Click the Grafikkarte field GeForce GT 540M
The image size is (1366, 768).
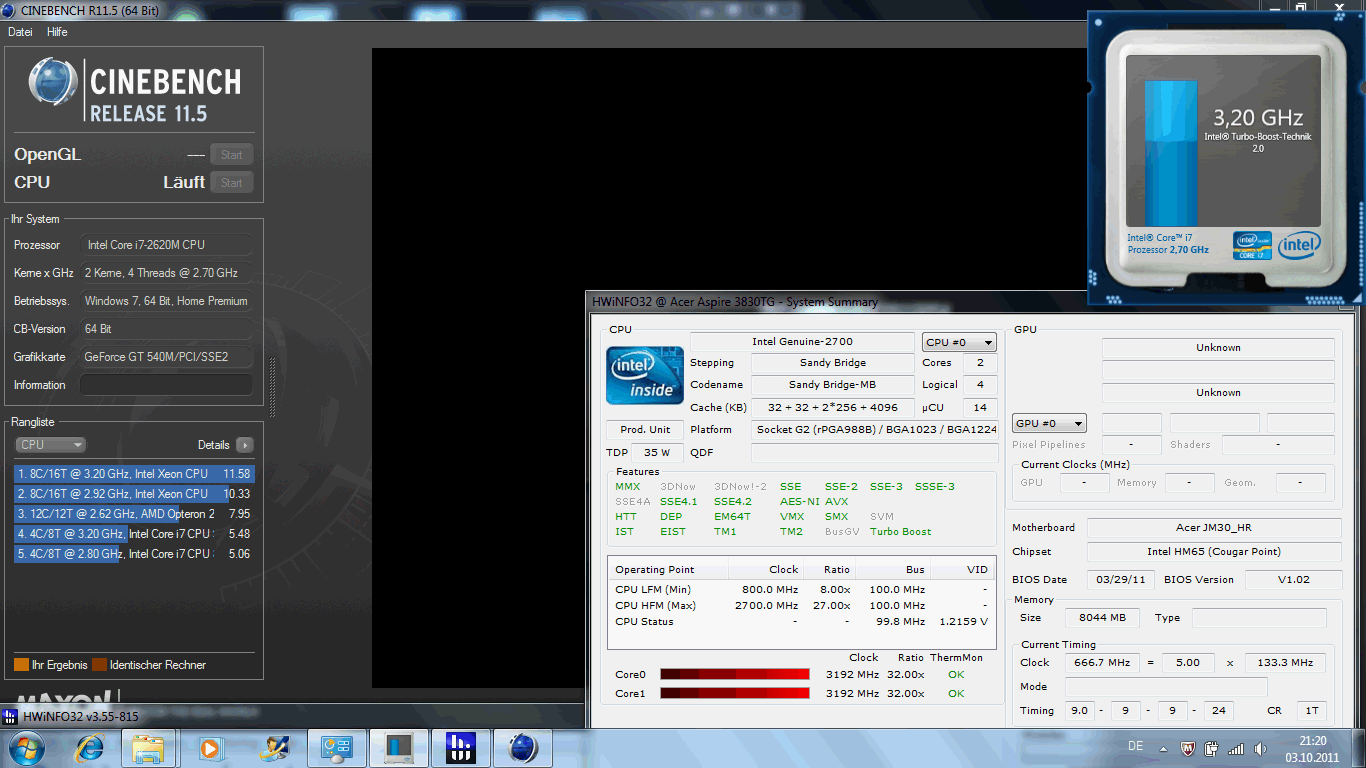pos(166,357)
